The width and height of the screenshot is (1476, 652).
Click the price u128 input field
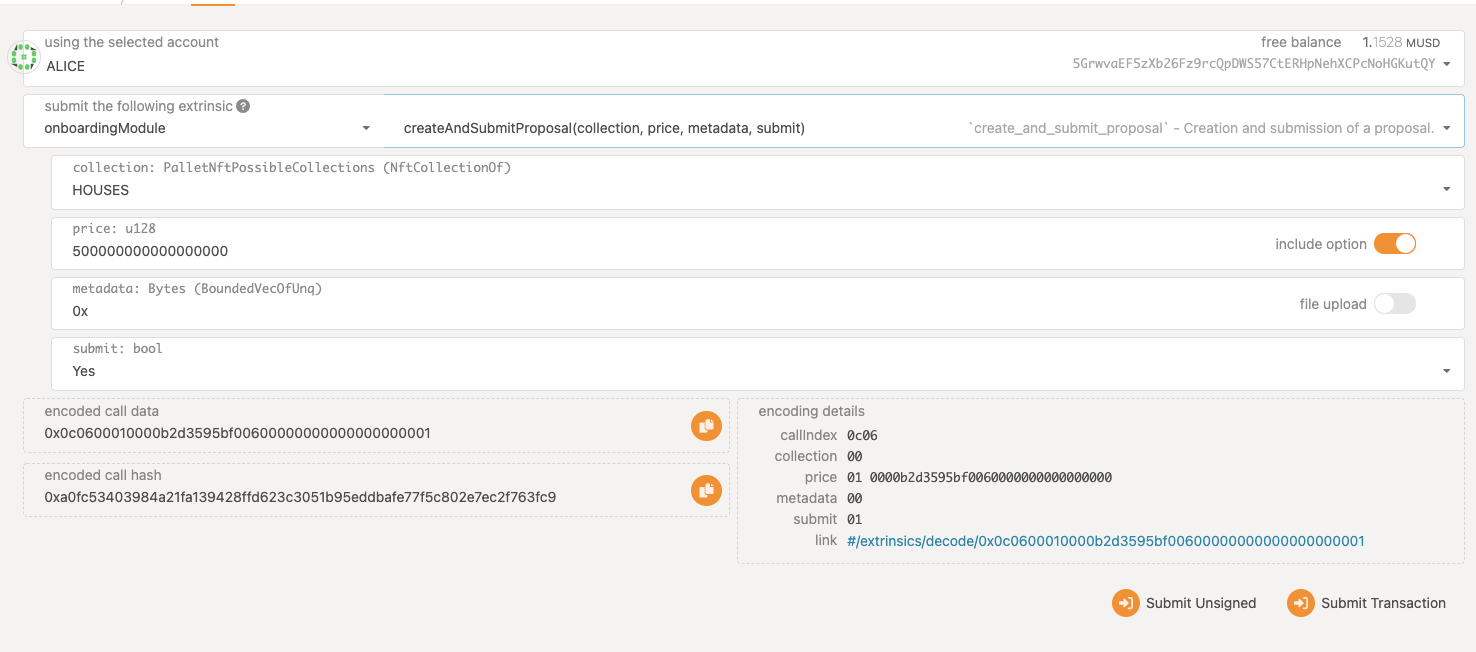[x=400, y=250]
